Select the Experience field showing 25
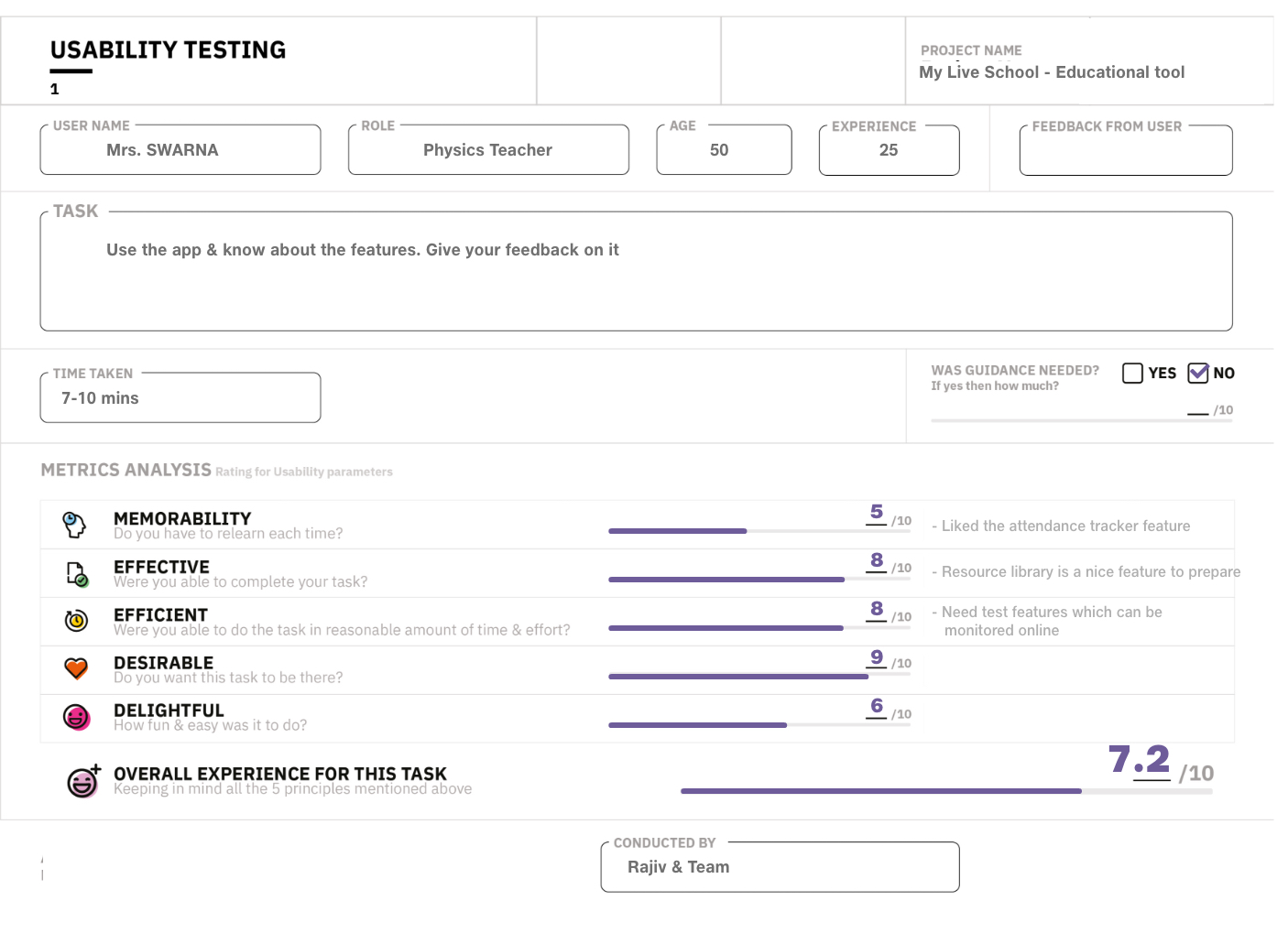Screen dimensions: 1288x933 [x=889, y=150]
